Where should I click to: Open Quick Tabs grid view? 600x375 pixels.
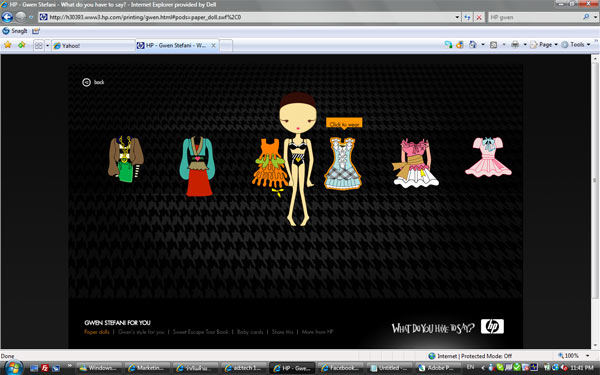click(x=39, y=46)
